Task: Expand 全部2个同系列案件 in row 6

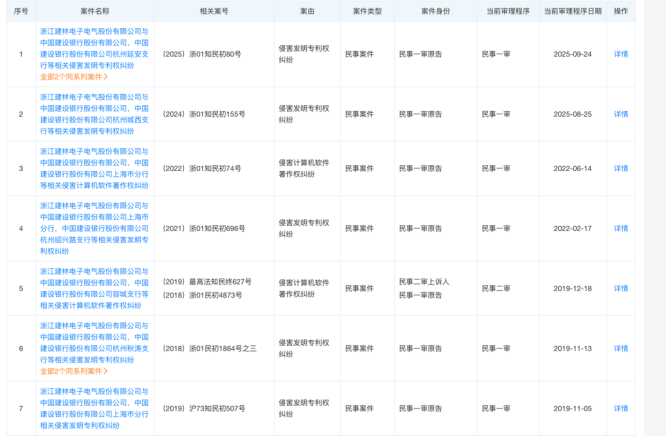Action: [x=74, y=370]
